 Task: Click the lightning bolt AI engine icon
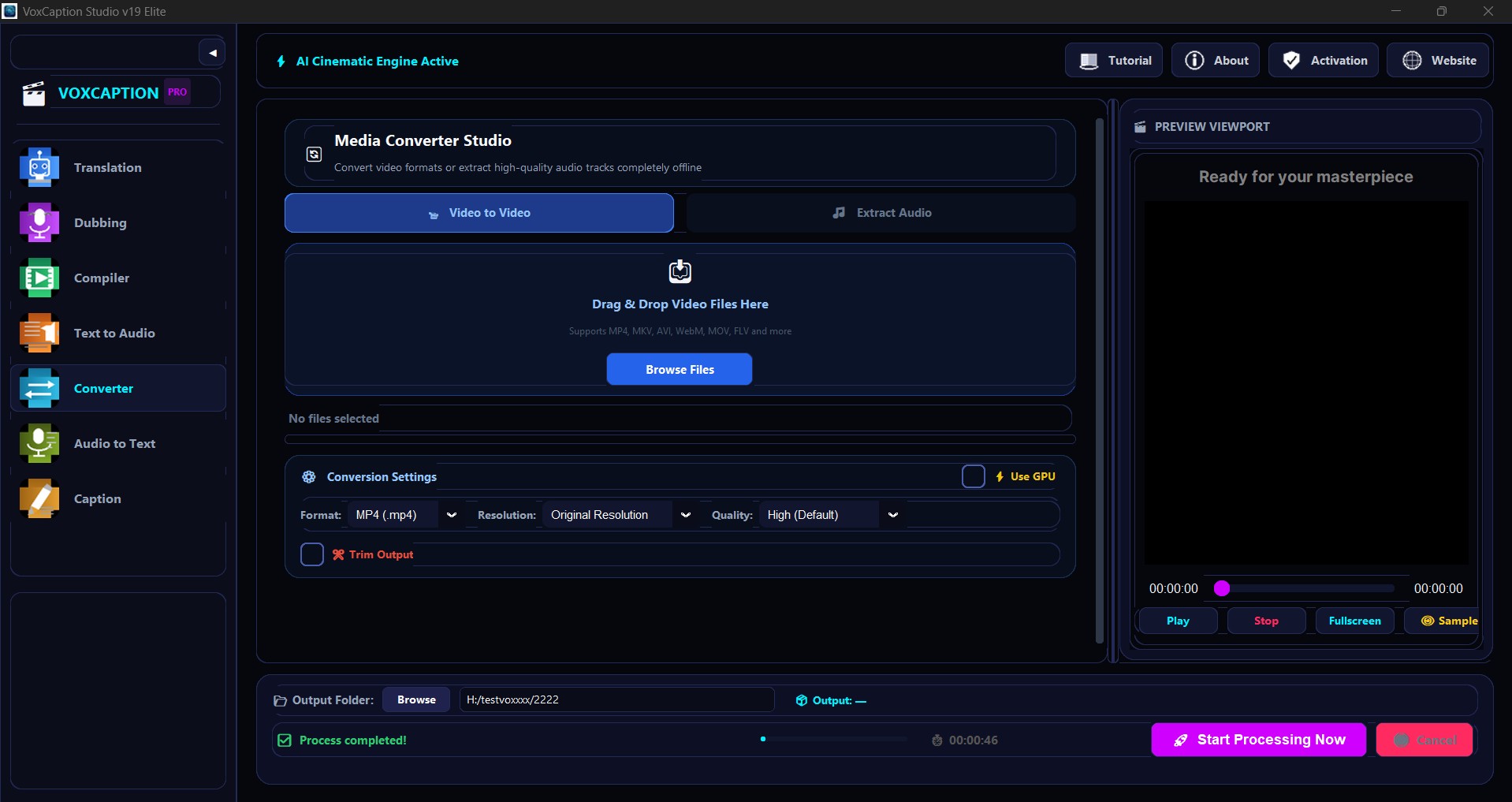(281, 61)
